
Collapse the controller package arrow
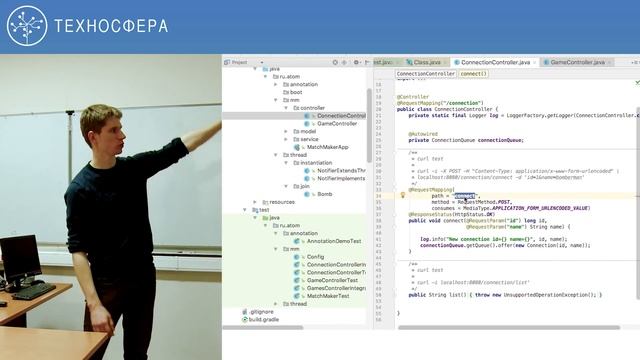286,108
